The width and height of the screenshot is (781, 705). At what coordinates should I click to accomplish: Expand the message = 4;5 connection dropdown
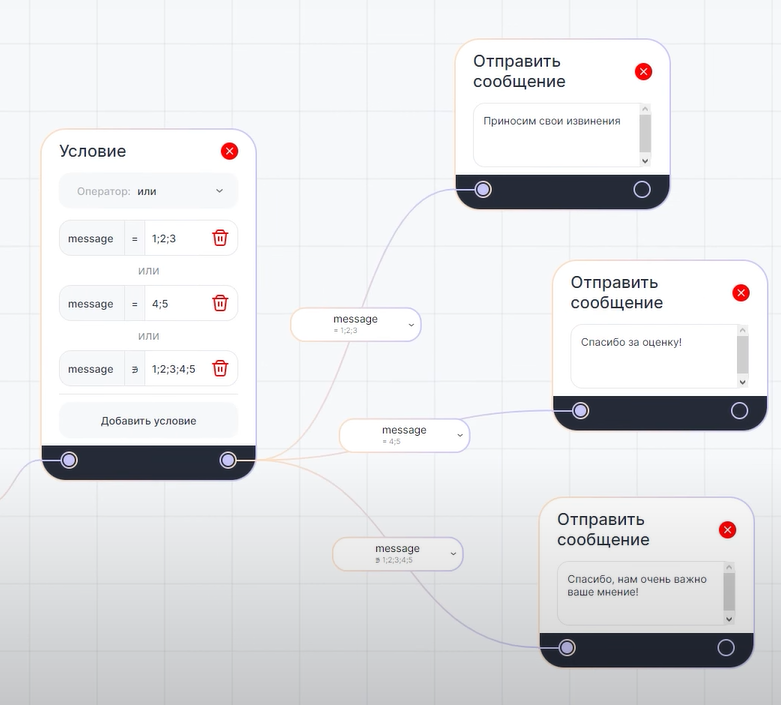pyautogui.click(x=460, y=435)
